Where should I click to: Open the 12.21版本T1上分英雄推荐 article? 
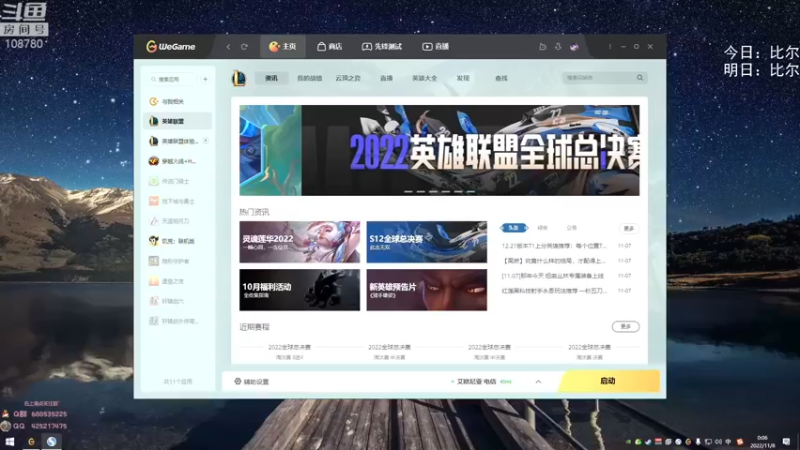pos(554,246)
